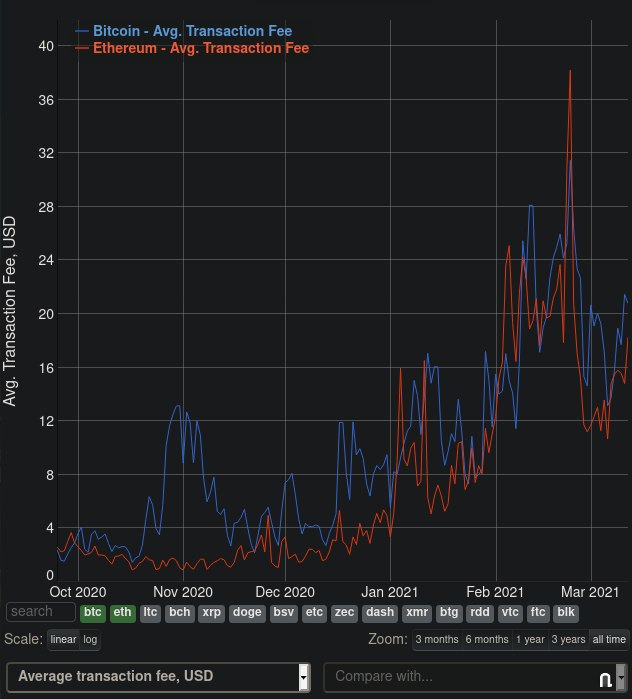Viewport: 632px width, 699px height.
Task: Click Ethereum - Avg. Transaction Fee legend
Action: [201, 48]
